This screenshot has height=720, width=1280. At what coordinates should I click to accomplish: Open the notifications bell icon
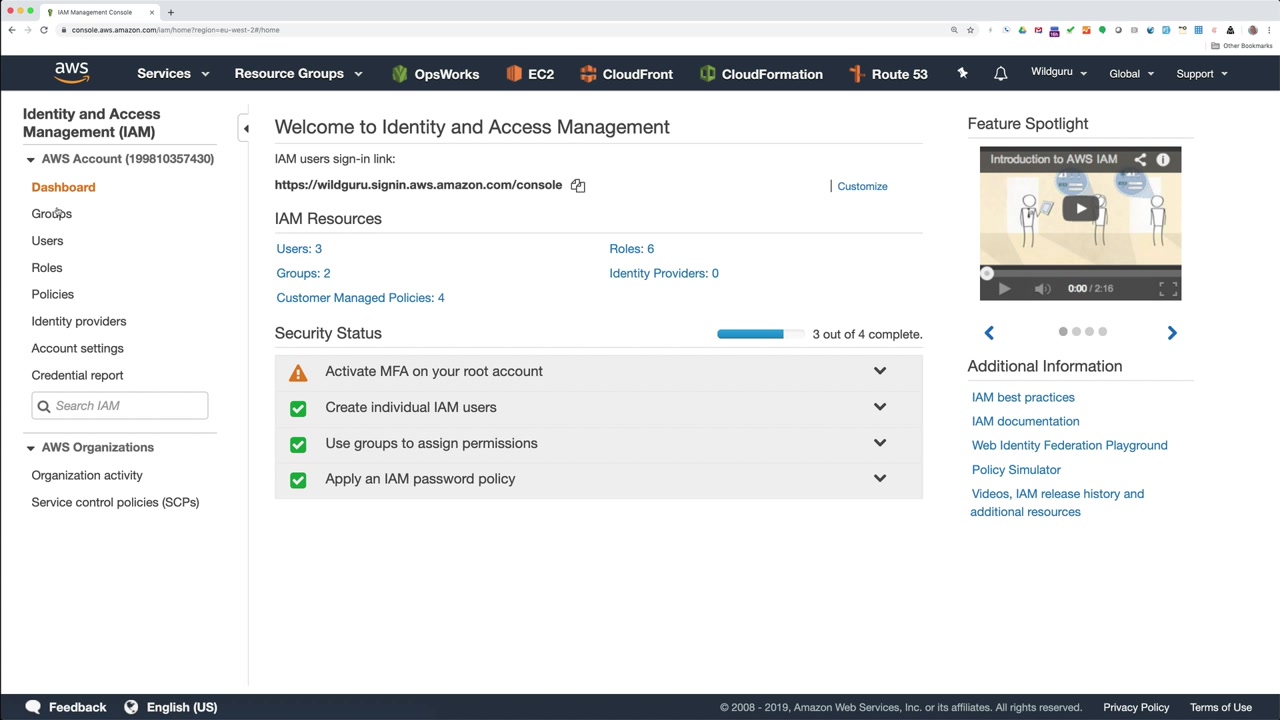pyautogui.click(x=1000, y=74)
